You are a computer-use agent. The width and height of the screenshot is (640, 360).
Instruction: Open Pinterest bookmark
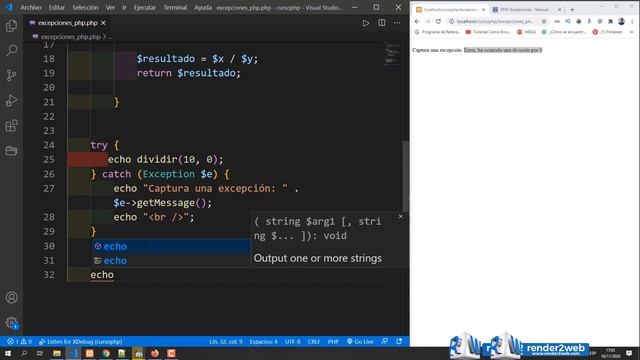click(x=607, y=32)
